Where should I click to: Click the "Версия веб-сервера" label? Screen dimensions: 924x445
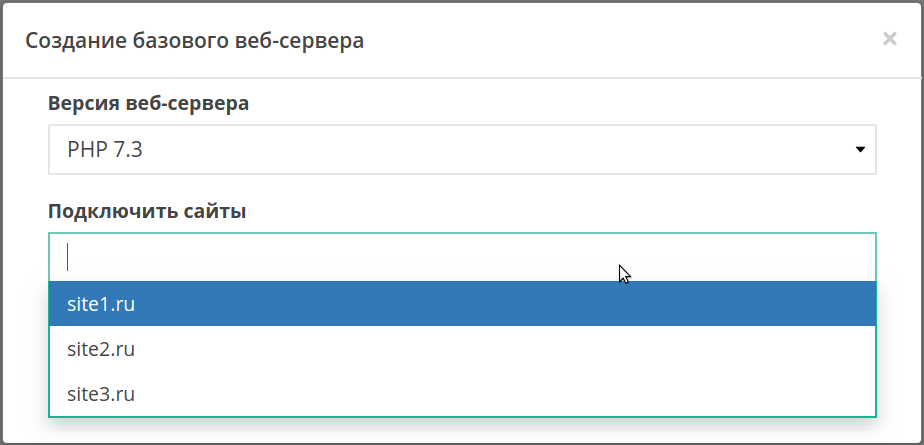tap(148, 103)
